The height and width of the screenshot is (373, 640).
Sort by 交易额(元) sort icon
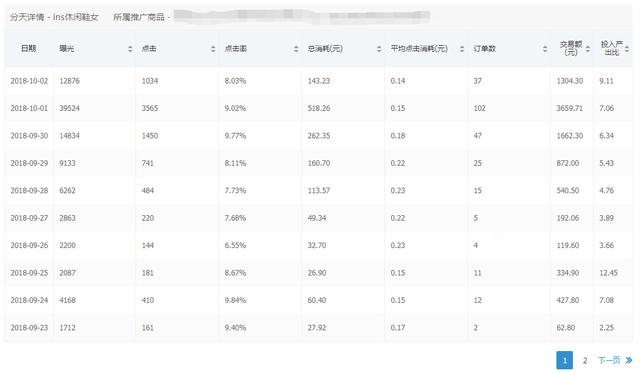[588, 49]
